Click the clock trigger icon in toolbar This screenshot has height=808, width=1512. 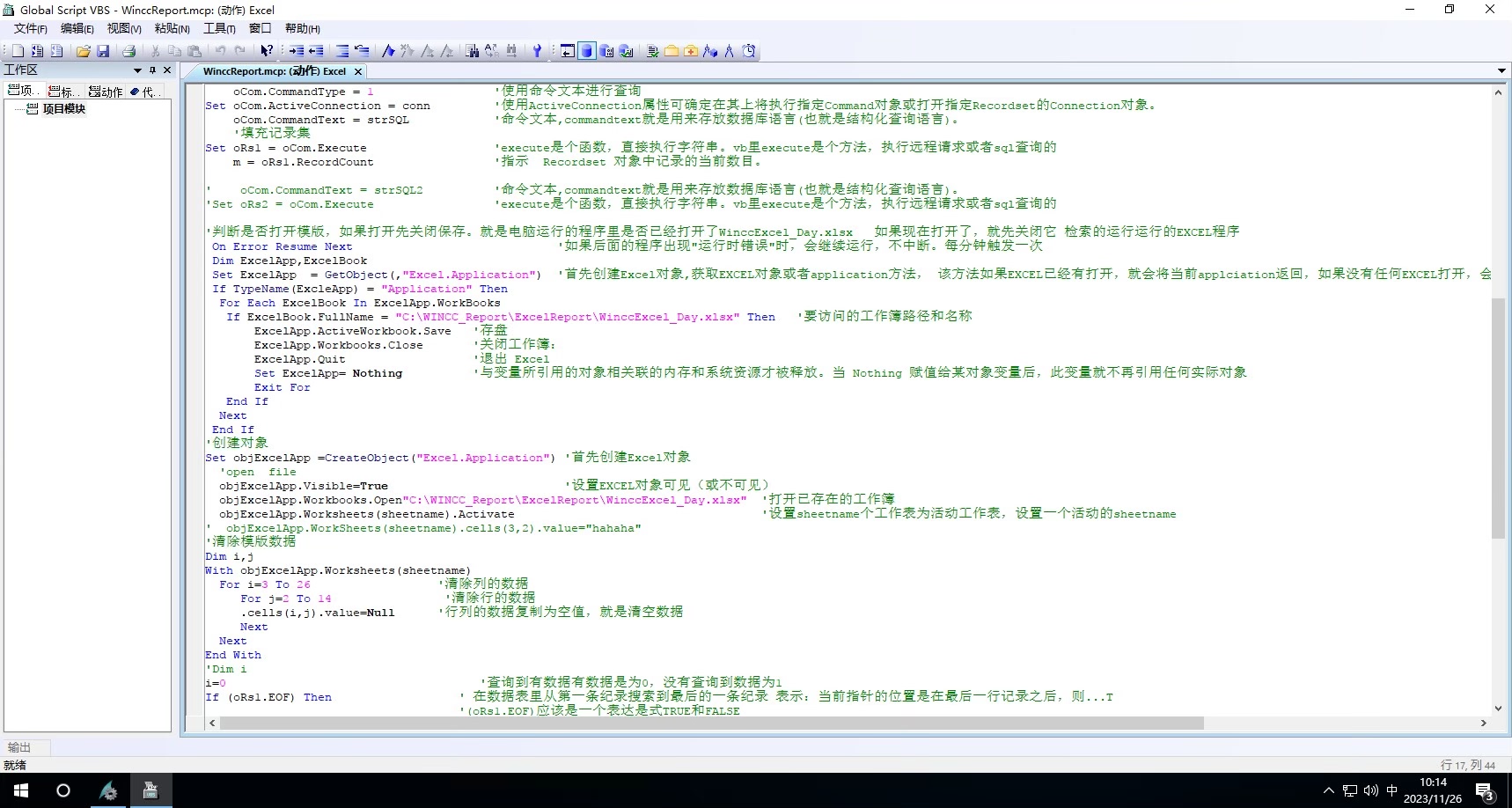click(749, 51)
